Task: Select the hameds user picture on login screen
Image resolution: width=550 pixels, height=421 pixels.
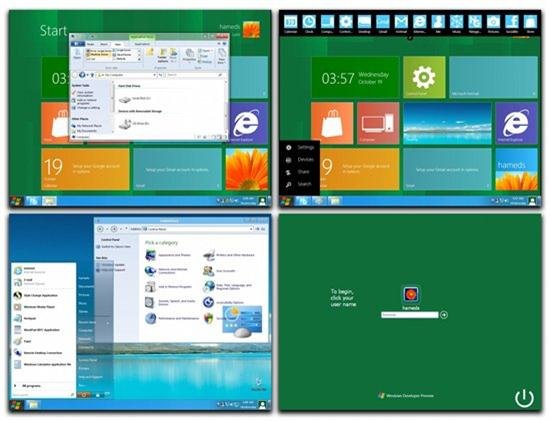Action: click(410, 295)
